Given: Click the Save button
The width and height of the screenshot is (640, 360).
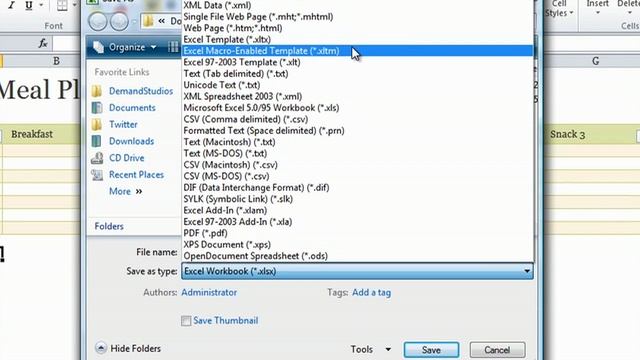Looking at the screenshot, I should pyautogui.click(x=431, y=350).
